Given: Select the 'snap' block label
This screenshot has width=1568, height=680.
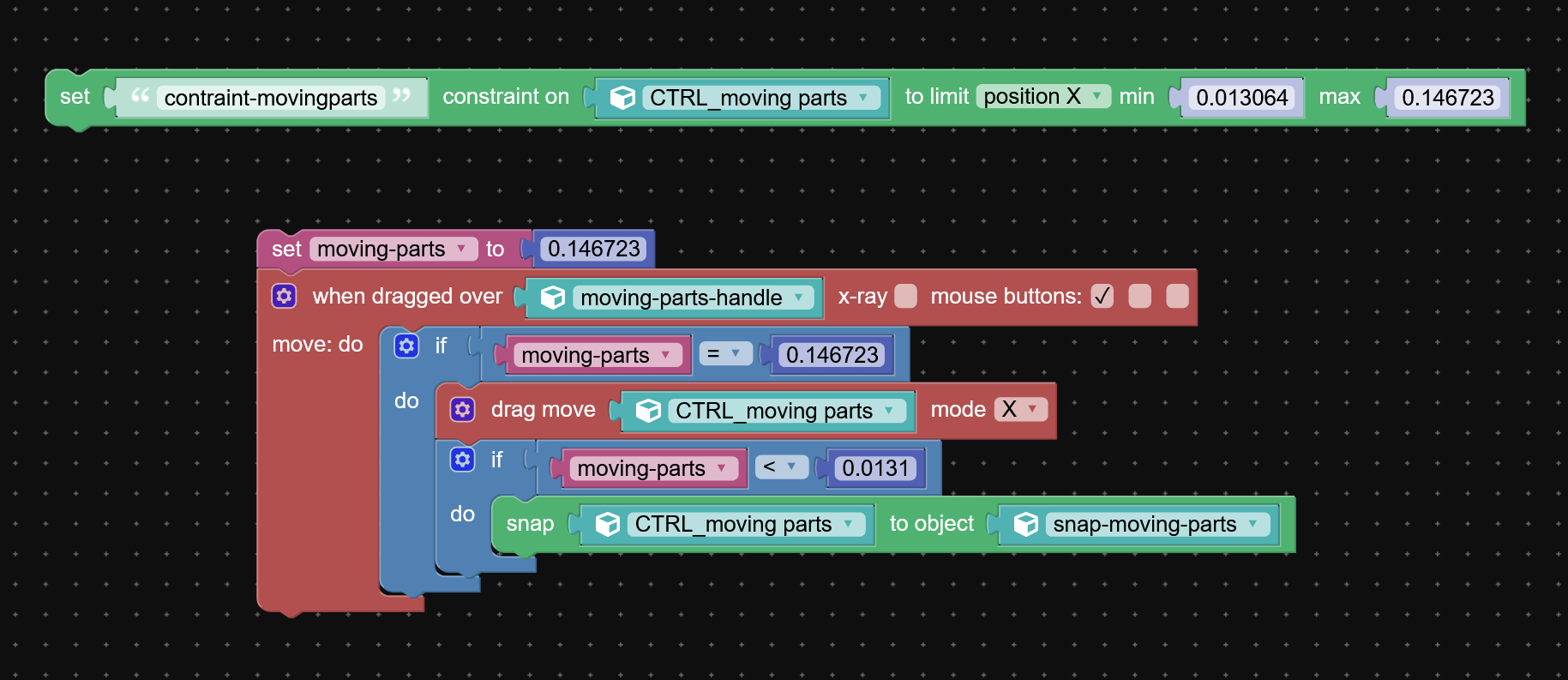Looking at the screenshot, I should click(x=530, y=523).
